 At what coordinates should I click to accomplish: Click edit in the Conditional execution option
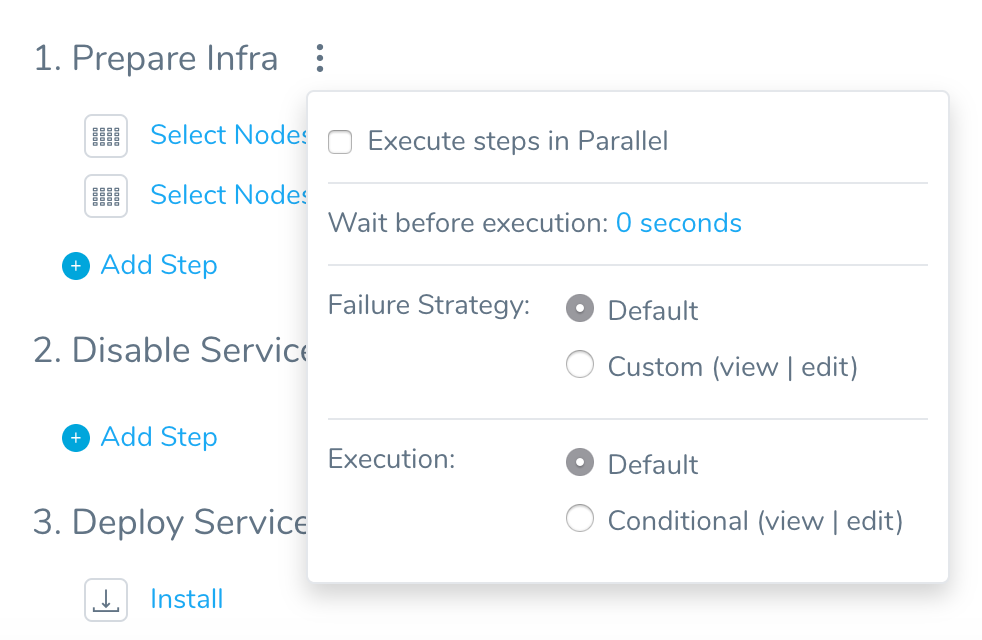(870, 521)
